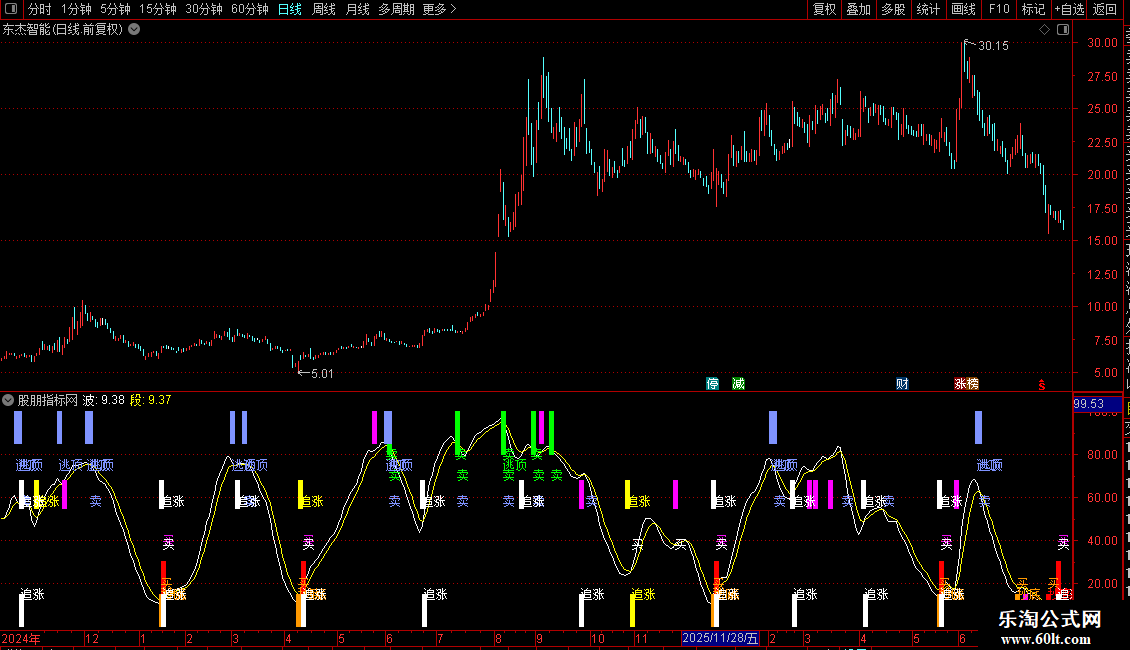Click the 叠加 overlay button
1130x650 pixels.
[x=858, y=9]
